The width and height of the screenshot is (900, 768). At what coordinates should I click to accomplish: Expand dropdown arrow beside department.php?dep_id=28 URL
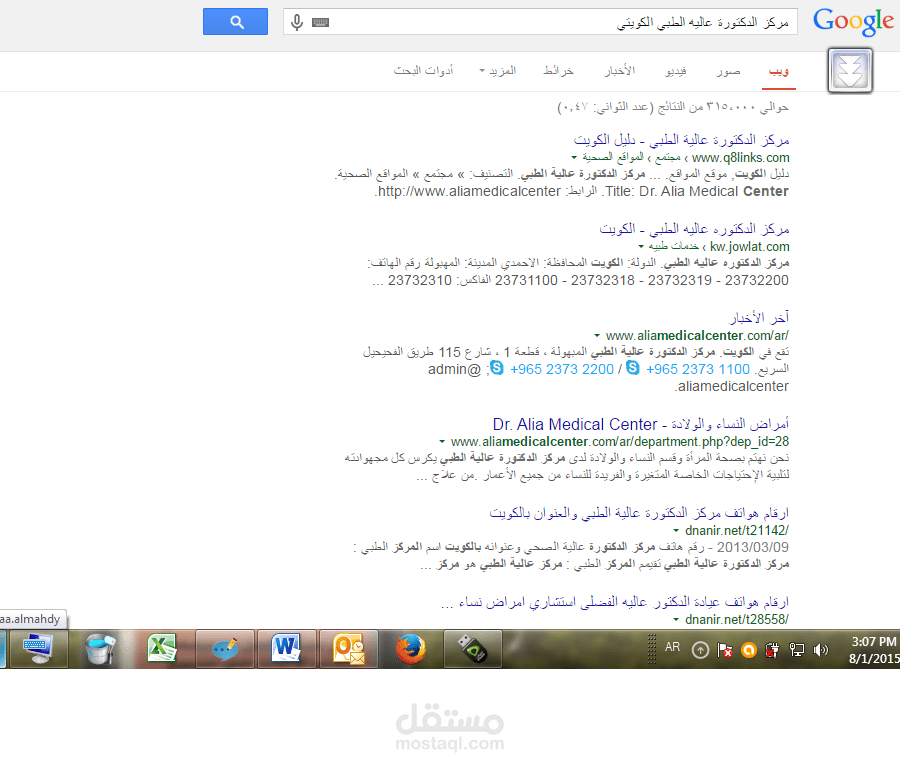[442, 441]
